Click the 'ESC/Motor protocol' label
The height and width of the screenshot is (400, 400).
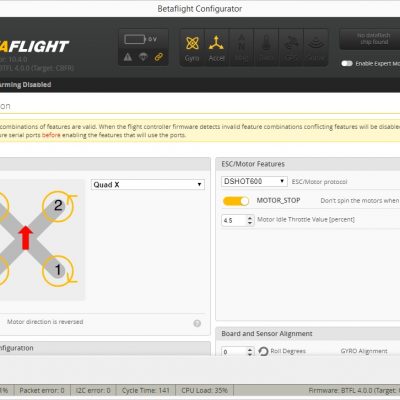(x=319, y=182)
